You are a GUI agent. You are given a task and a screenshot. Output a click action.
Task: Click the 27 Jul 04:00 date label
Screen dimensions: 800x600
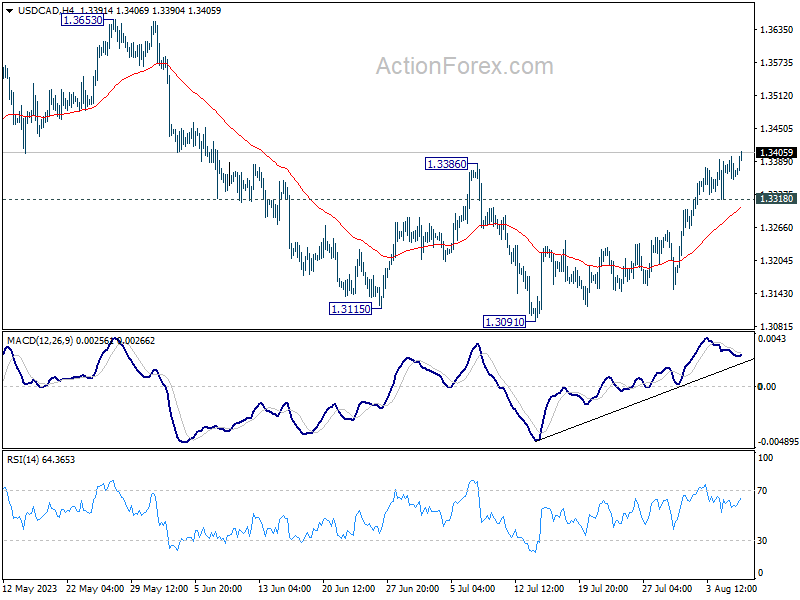[x=667, y=589]
